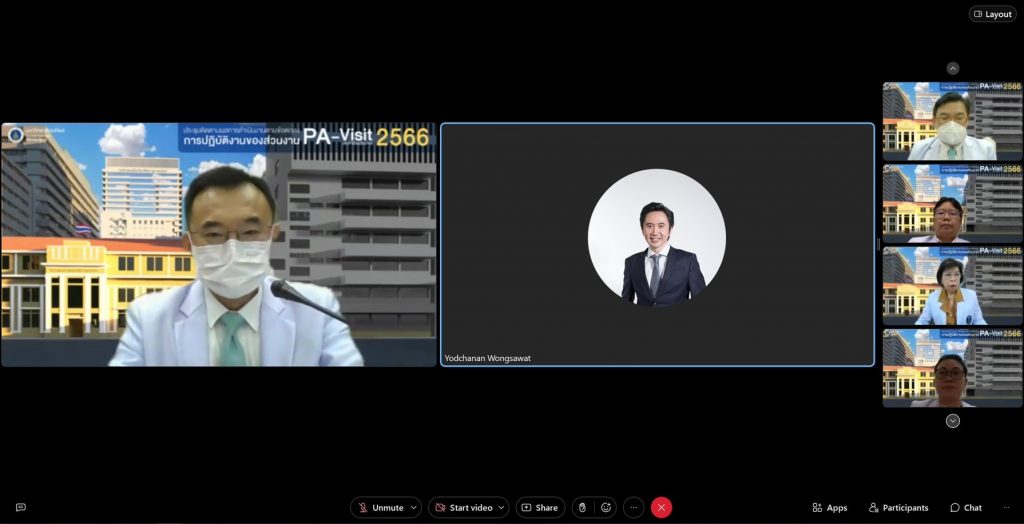Select Yodchanan Wongsawat's profile tile
1024x524 pixels.
coord(657,244)
